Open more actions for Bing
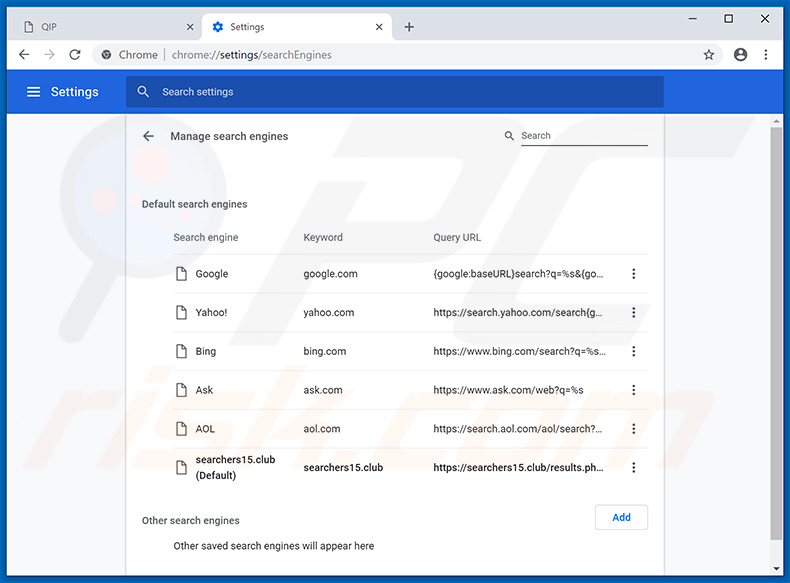This screenshot has width=790, height=583. pyautogui.click(x=633, y=351)
